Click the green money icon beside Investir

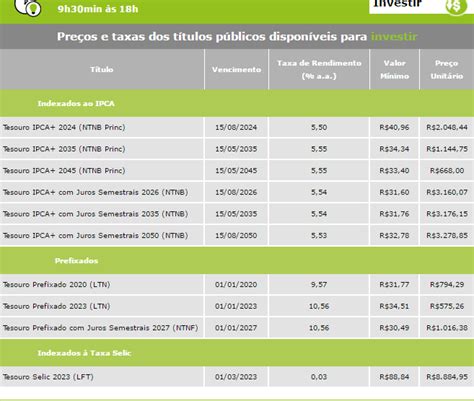click(x=456, y=7)
